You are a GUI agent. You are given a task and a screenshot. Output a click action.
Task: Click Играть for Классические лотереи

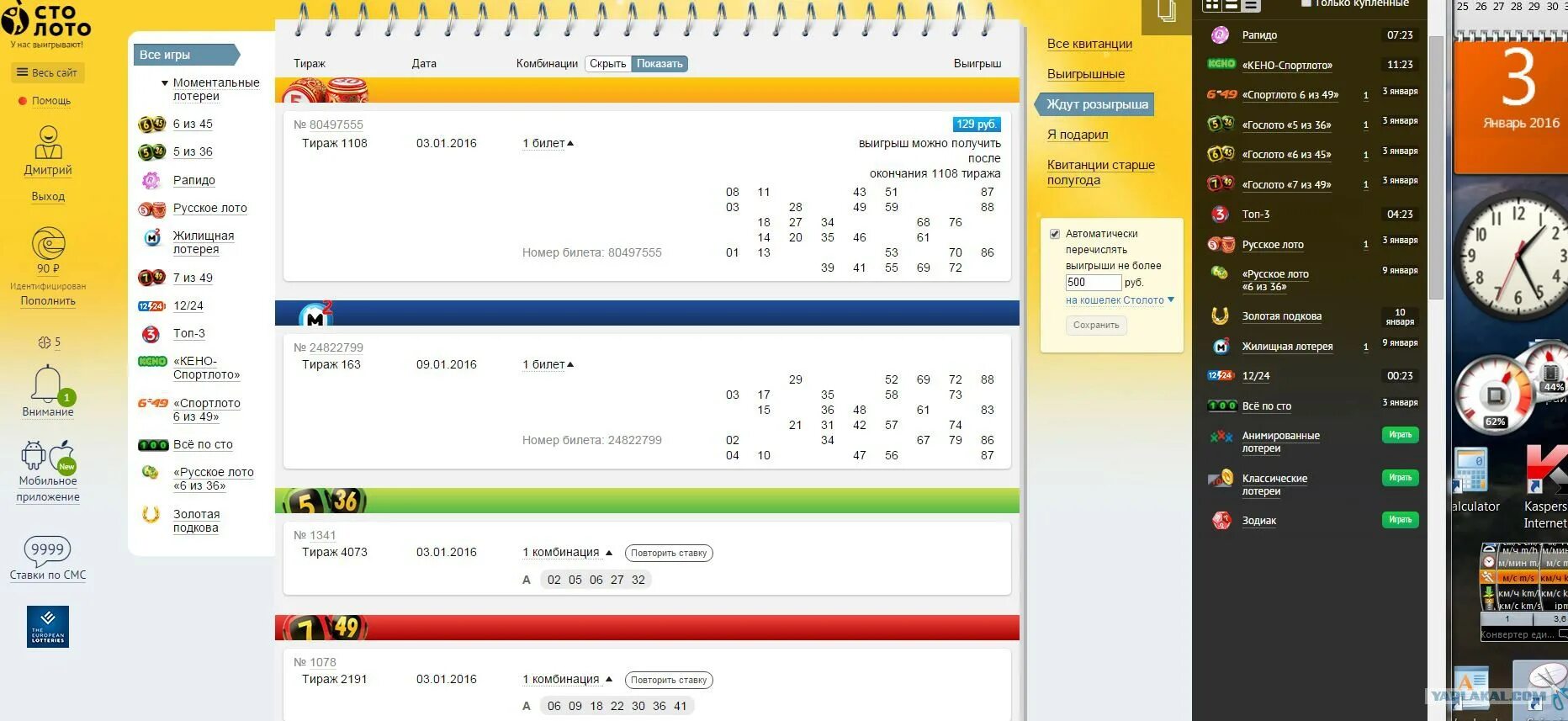(x=1401, y=478)
